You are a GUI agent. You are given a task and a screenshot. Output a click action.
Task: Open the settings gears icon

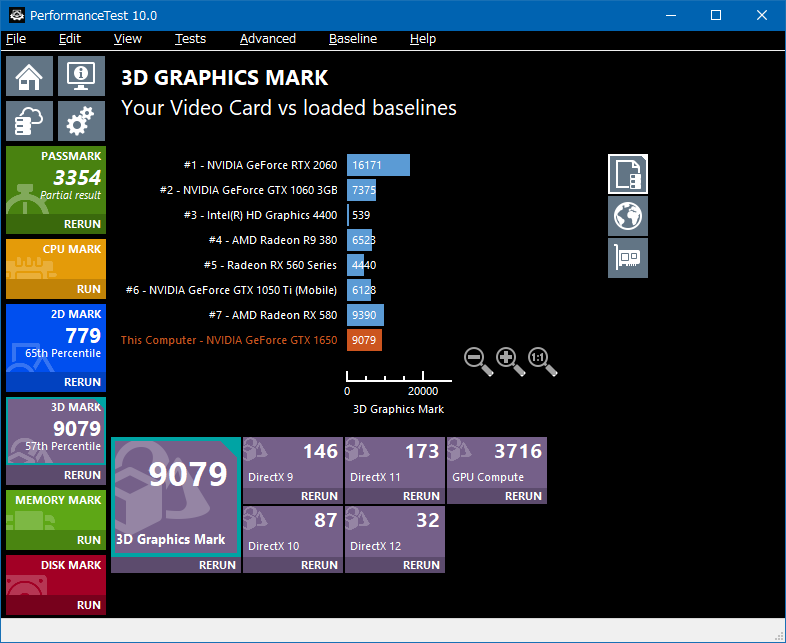[x=81, y=121]
